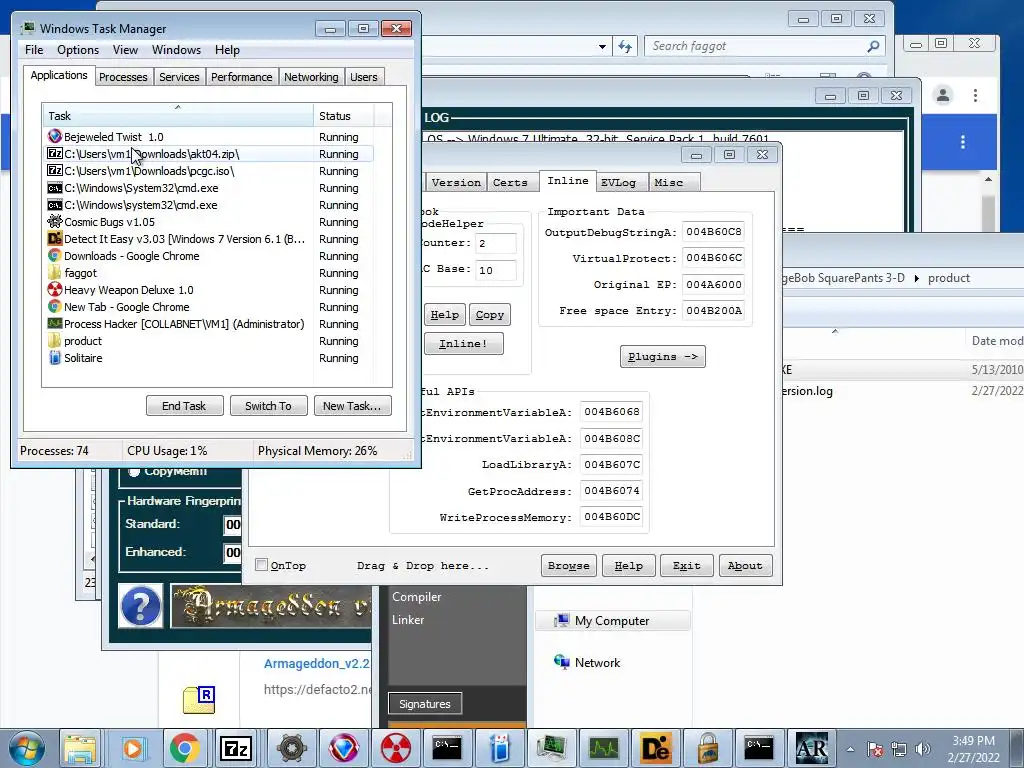Click the My Computer icon item
The width and height of the screenshot is (1024, 768).
coord(612,620)
